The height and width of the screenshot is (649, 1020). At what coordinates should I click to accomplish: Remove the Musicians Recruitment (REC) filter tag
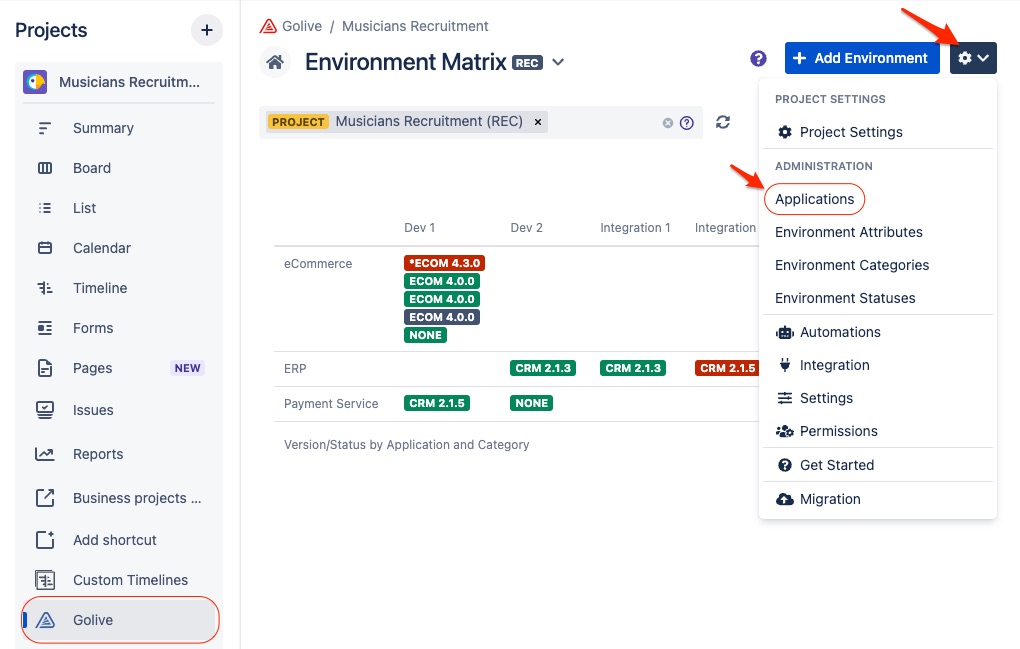coord(538,122)
